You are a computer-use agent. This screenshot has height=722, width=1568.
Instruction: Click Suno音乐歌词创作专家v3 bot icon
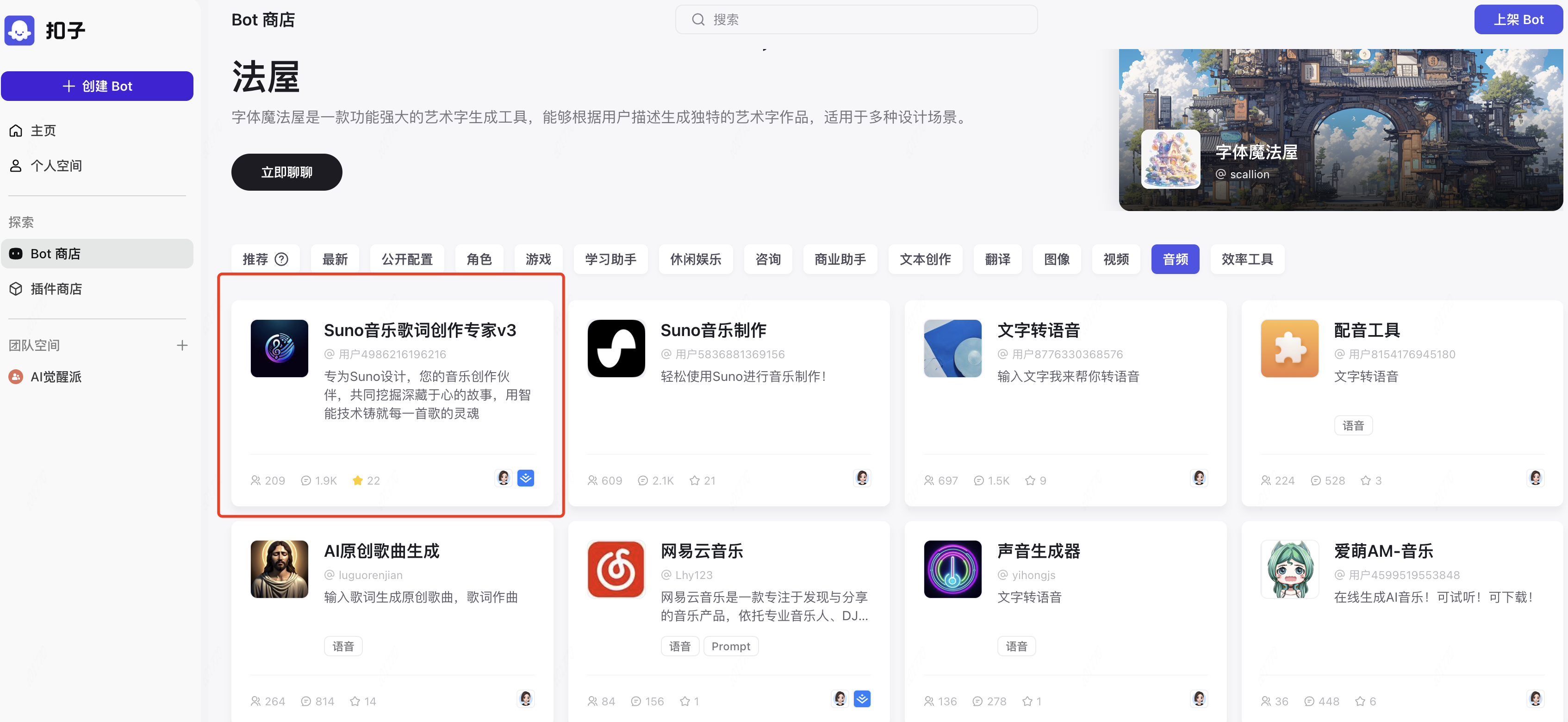(280, 348)
